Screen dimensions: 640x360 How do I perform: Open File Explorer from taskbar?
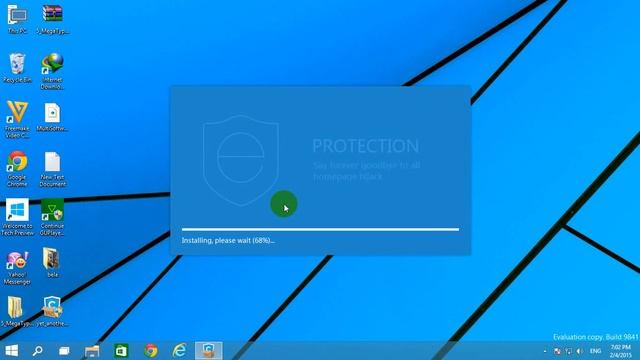[92, 351]
